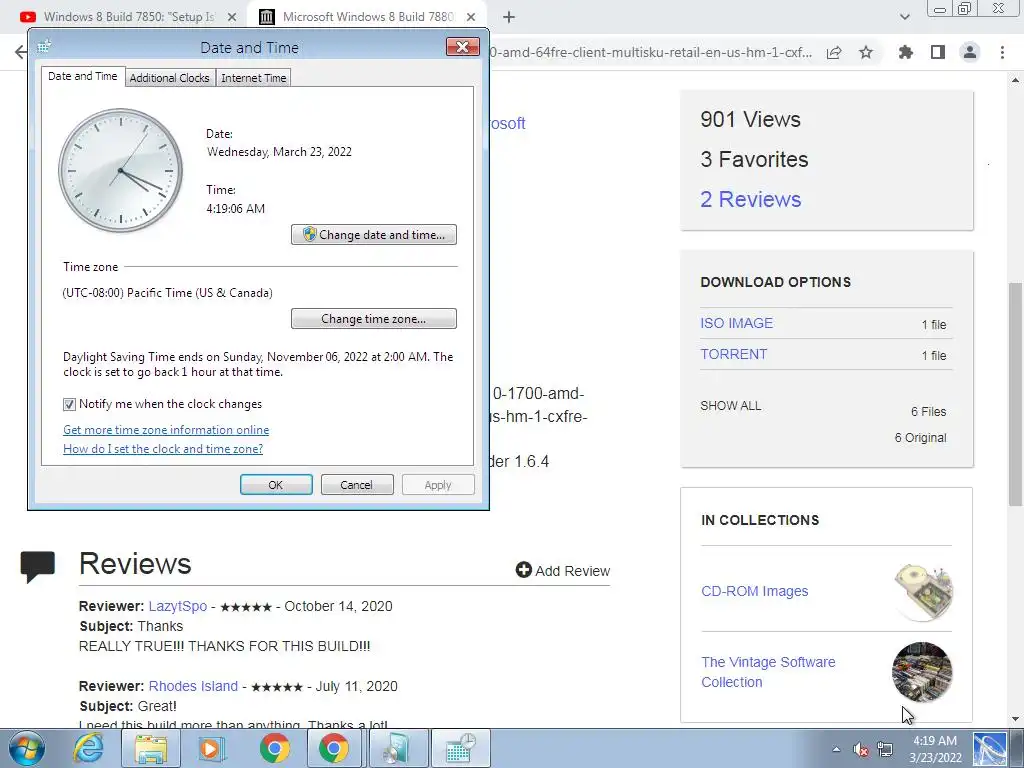The image size is (1024, 768).
Task: Launch Internet Explorer from taskbar
Action: pyautogui.click(x=88, y=748)
